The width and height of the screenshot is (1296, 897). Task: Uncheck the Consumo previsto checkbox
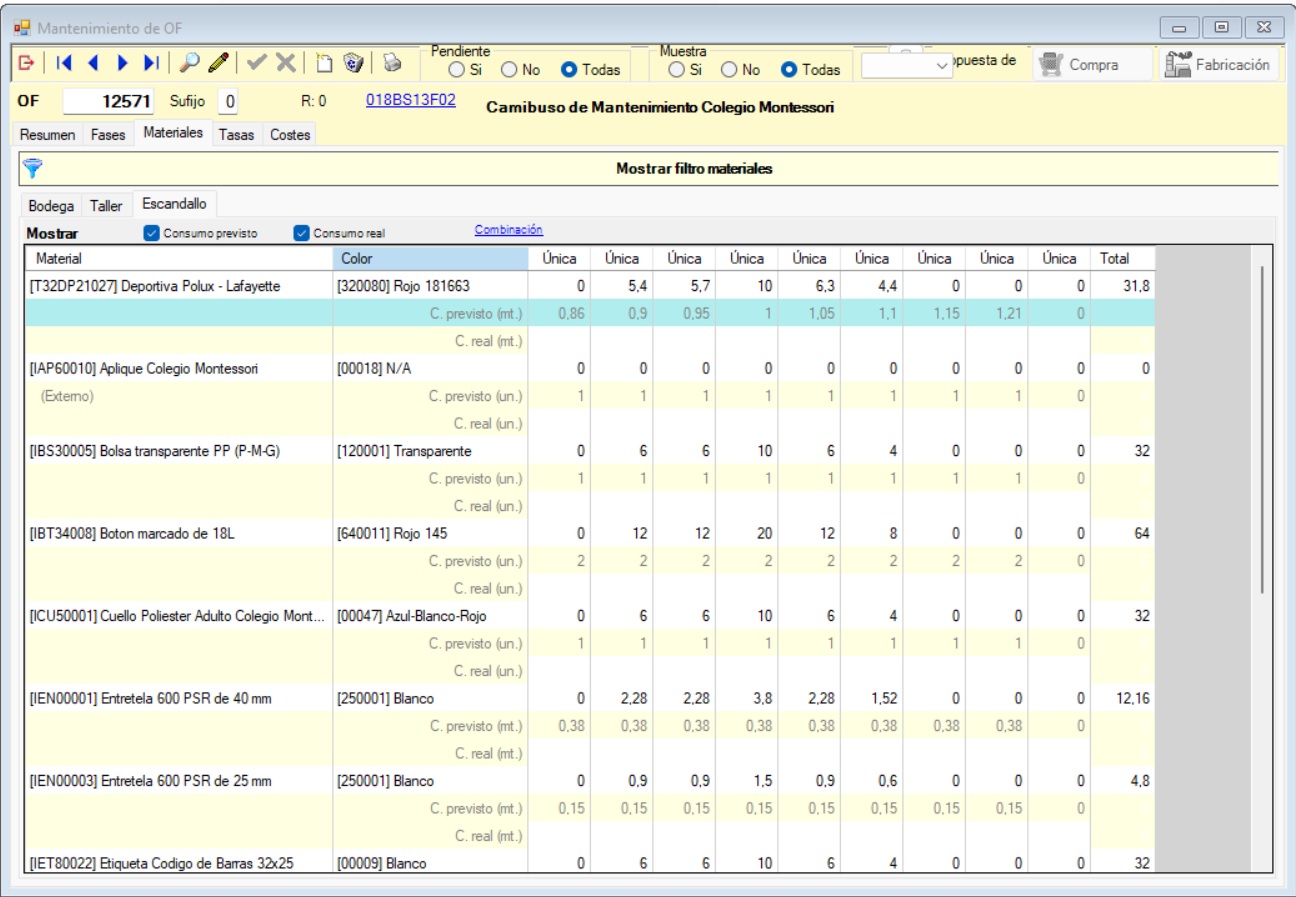pyautogui.click(x=151, y=233)
